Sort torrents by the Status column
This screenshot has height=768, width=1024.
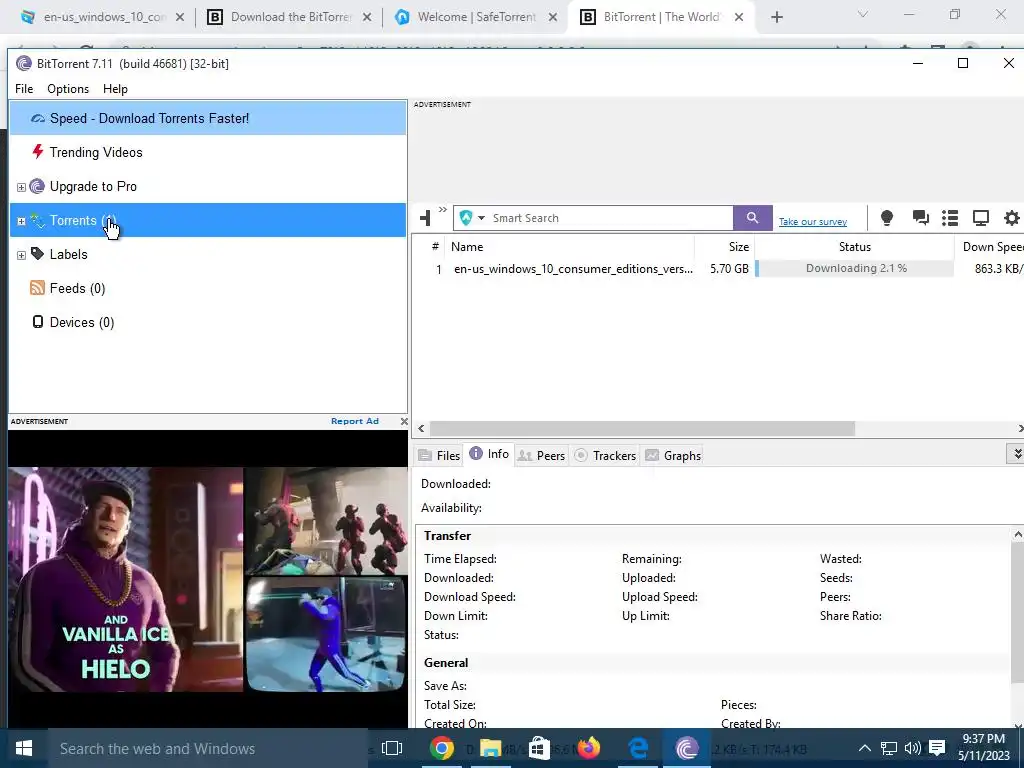point(854,247)
